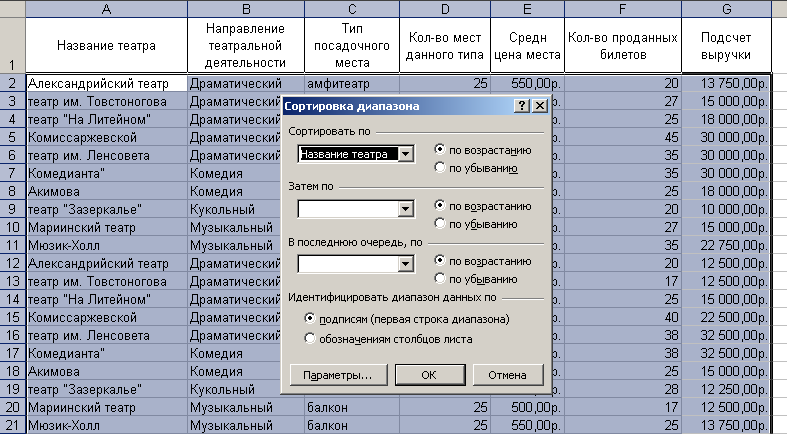Select column G header
The width and height of the screenshot is (787, 434).
726,9
